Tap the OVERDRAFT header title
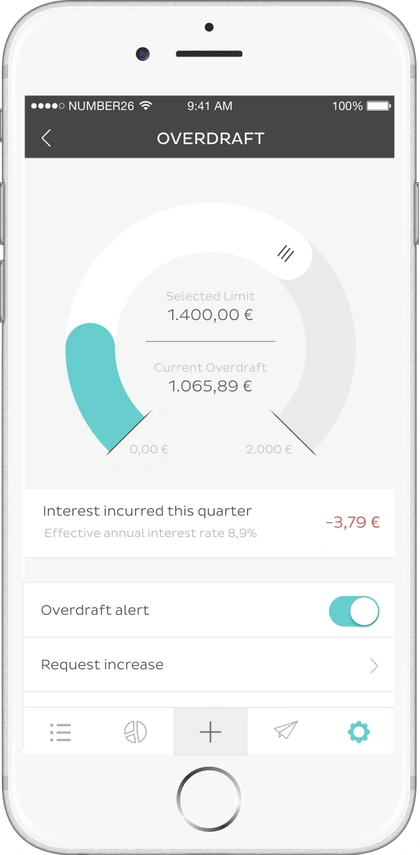 (x=211, y=139)
